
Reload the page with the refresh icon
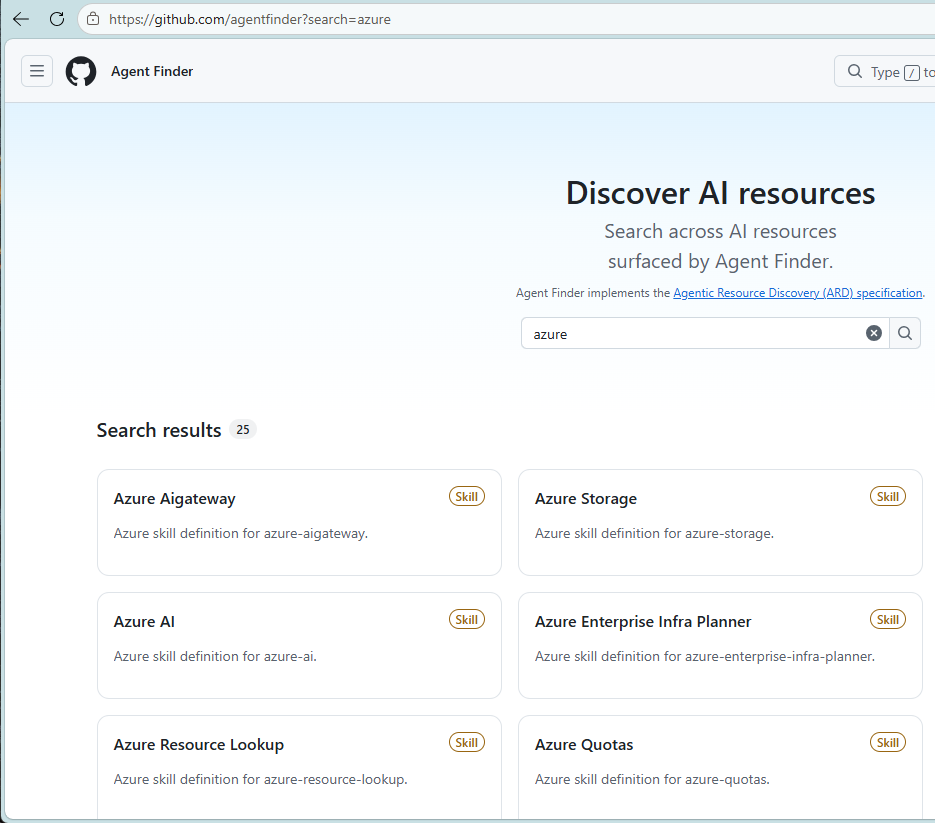click(x=57, y=19)
